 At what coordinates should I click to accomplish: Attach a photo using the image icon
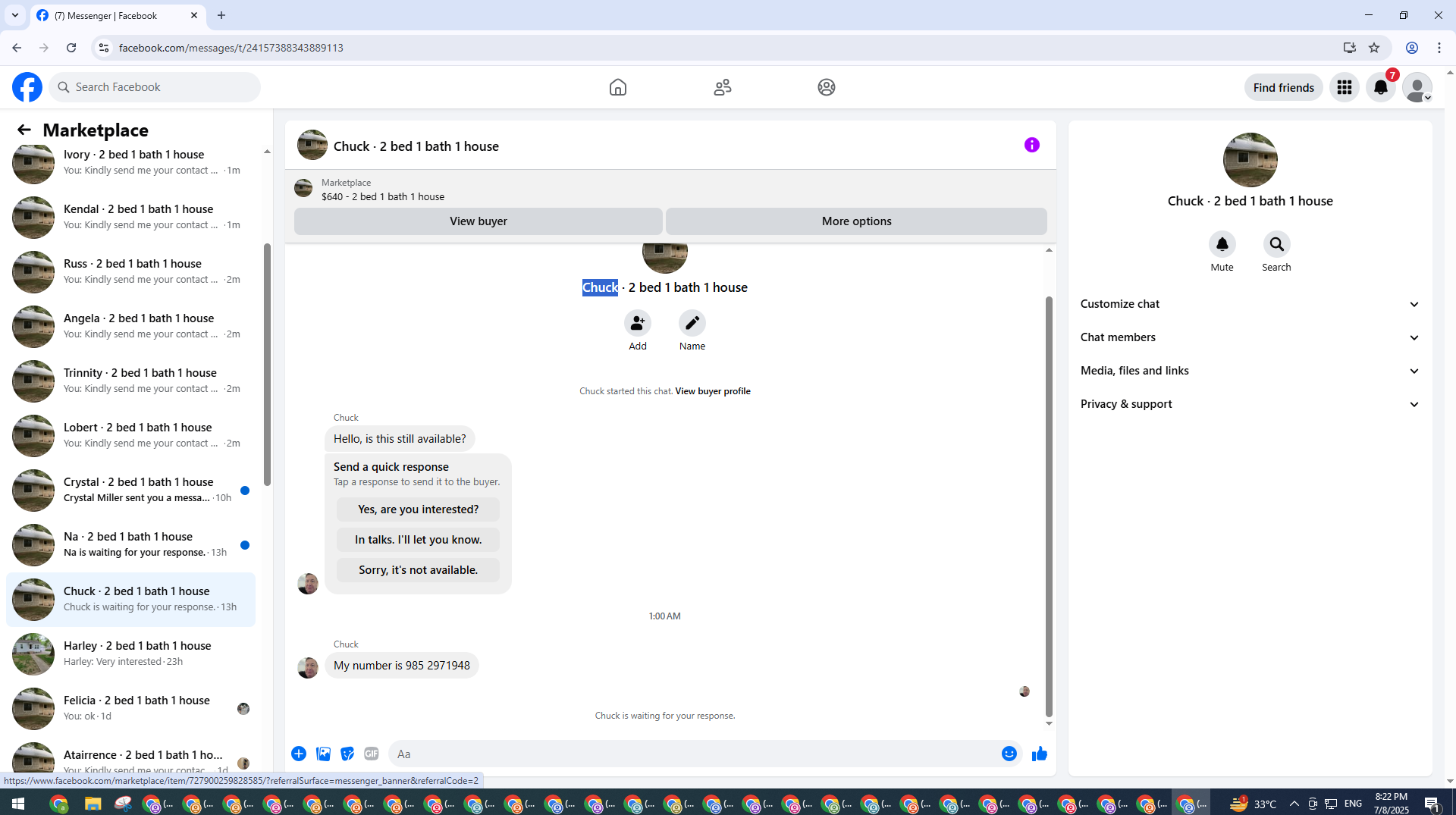click(323, 754)
